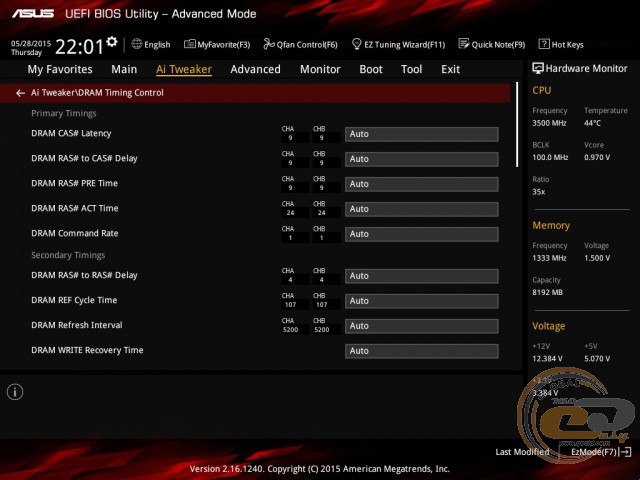Click the Ai Tweaker\DRAM Timing Control breadcrumb
The image size is (640, 480).
point(97,93)
